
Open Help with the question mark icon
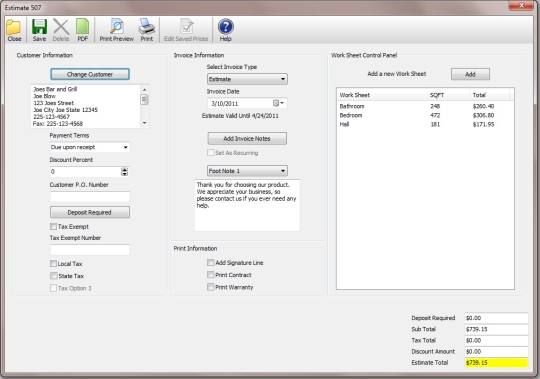click(x=226, y=27)
